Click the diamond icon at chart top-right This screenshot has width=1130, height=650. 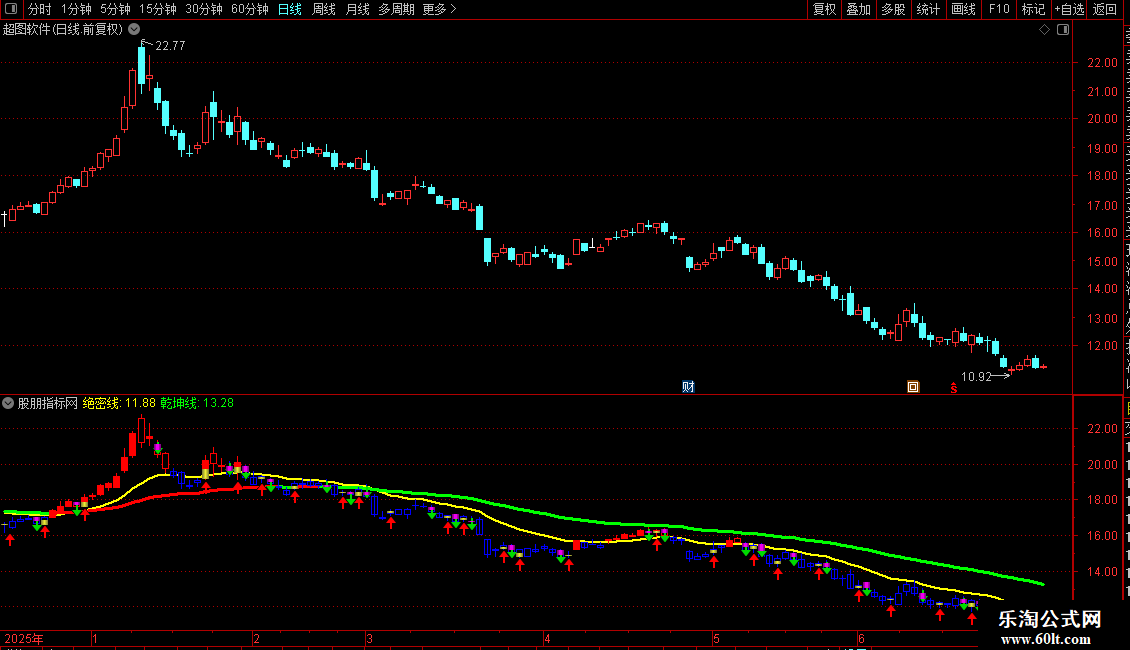(1044, 30)
